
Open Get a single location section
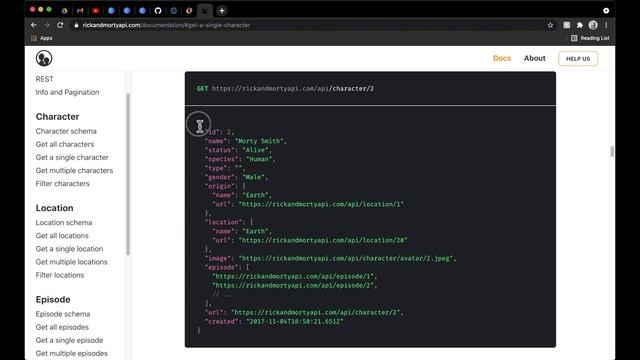(69, 249)
